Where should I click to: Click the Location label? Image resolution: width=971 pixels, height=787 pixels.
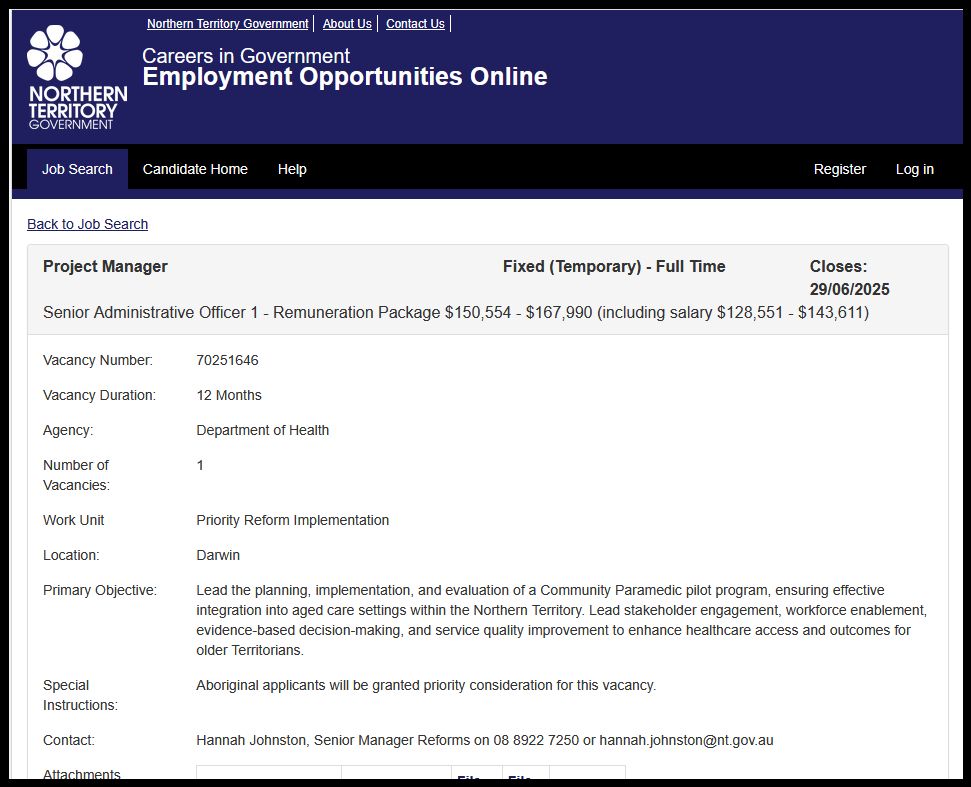pos(71,555)
